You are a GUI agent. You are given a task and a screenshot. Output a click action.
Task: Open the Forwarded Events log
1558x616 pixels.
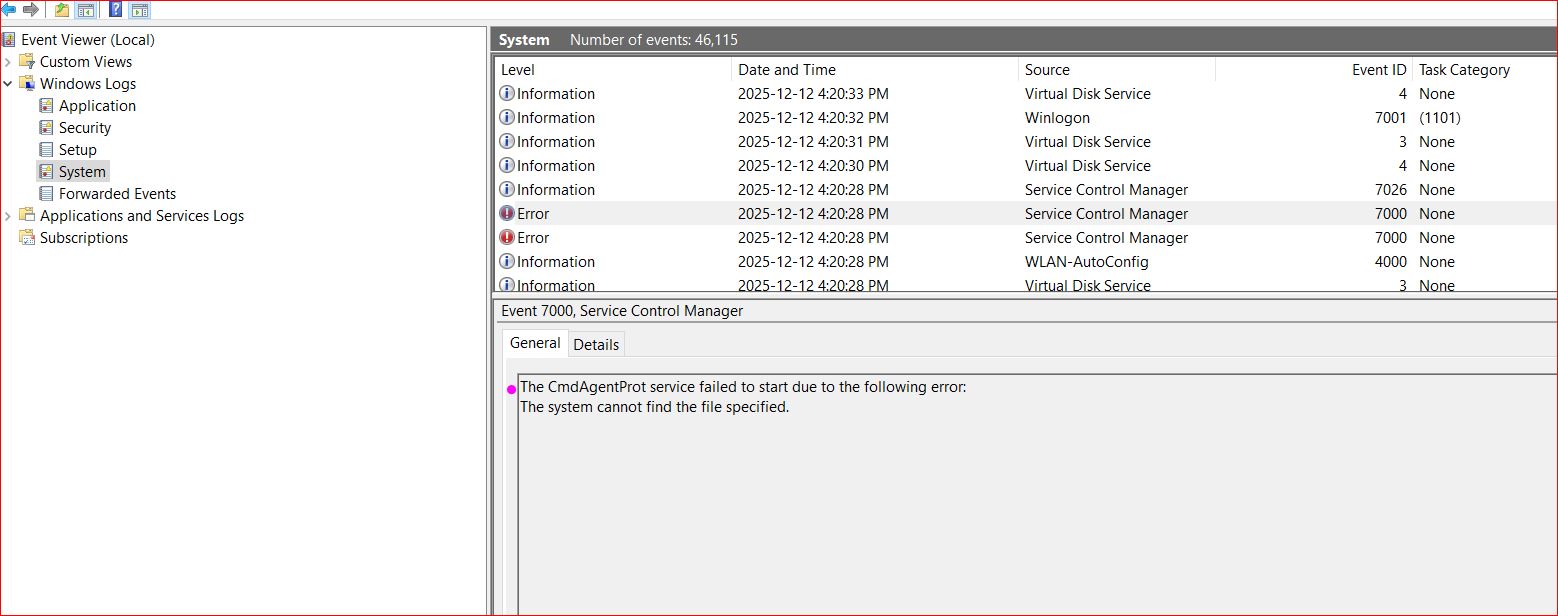117,194
